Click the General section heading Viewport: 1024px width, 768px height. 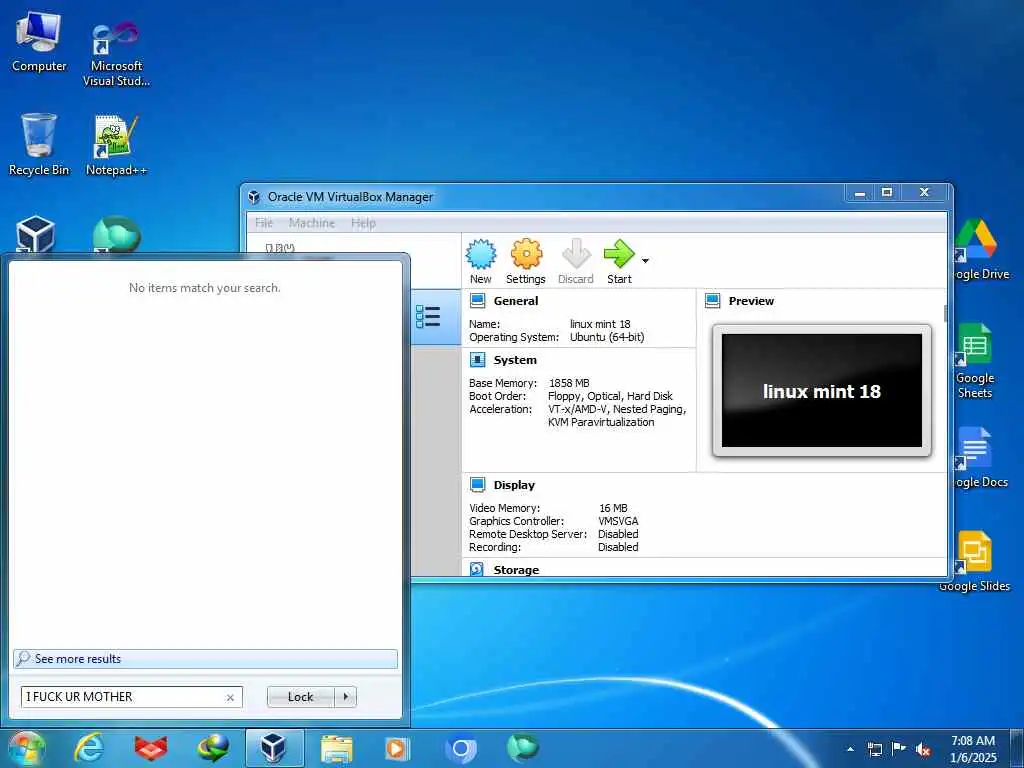point(516,301)
